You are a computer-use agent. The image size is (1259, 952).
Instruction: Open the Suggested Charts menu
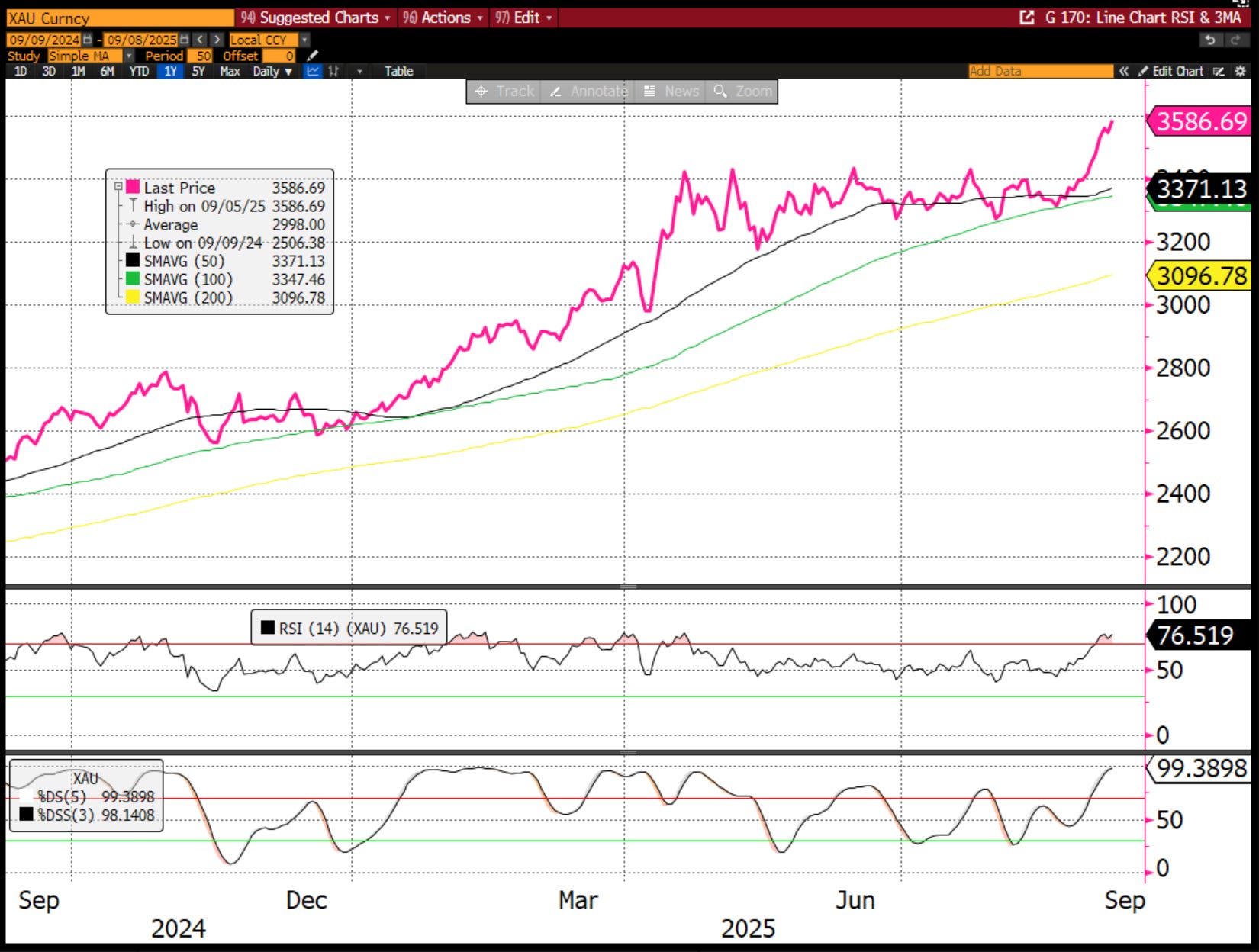[316, 18]
